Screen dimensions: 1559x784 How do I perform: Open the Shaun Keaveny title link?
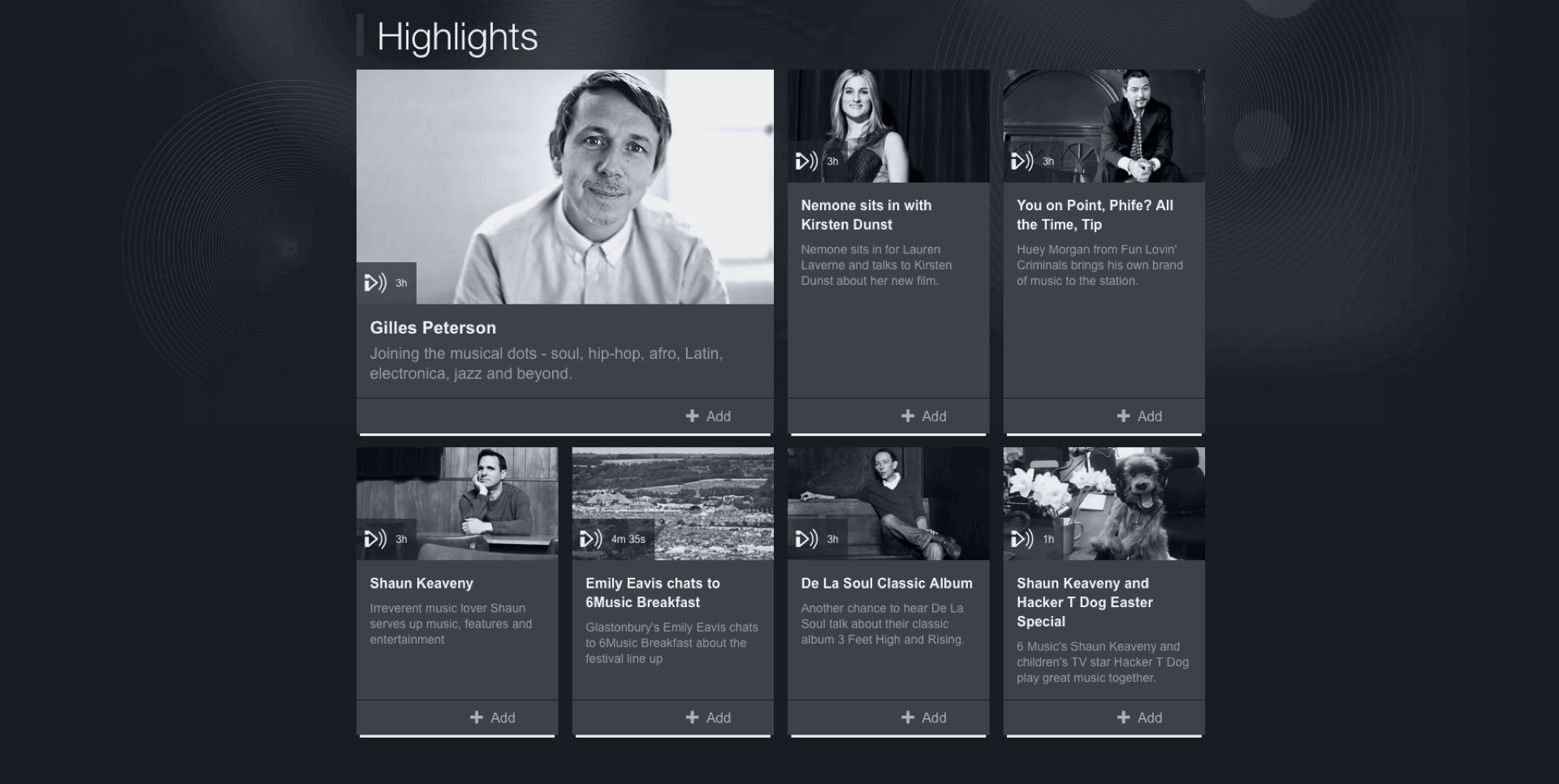[x=421, y=584]
